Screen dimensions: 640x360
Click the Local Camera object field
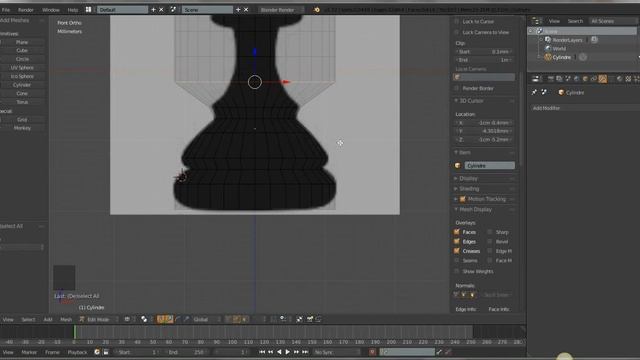pyautogui.click(x=484, y=77)
